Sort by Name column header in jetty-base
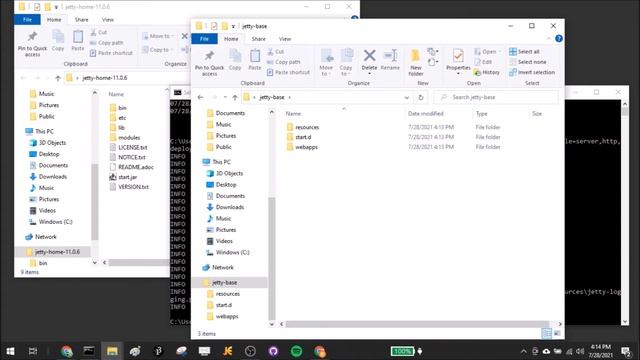The image size is (640, 360). coord(293,114)
